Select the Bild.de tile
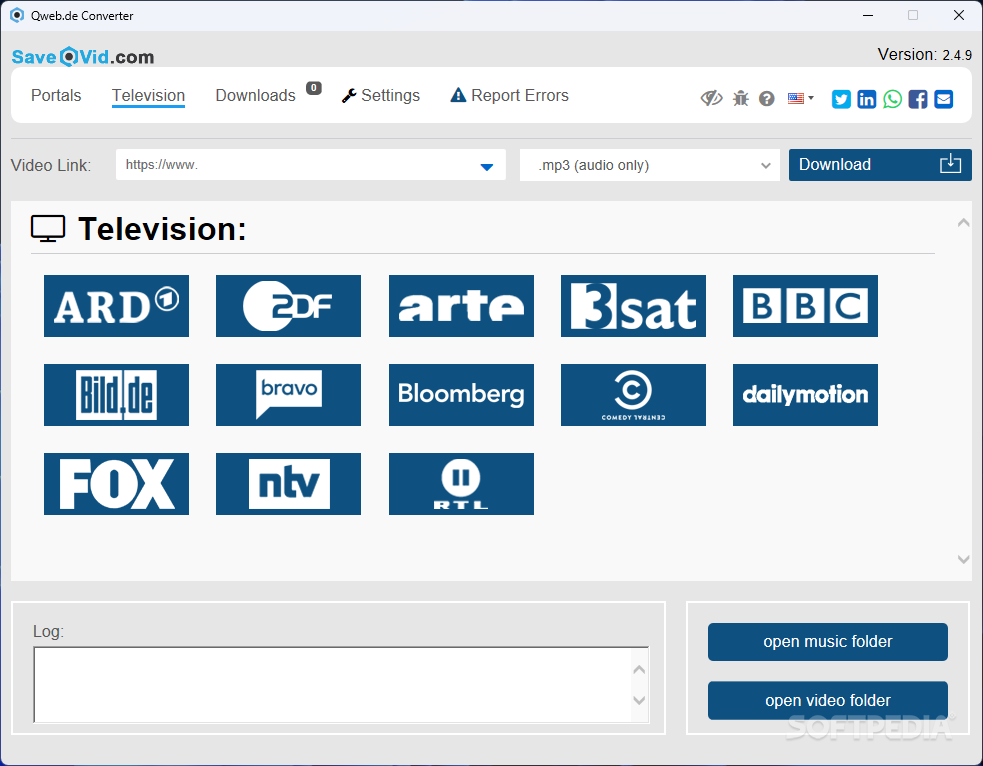This screenshot has height=766, width=983. [x=116, y=395]
